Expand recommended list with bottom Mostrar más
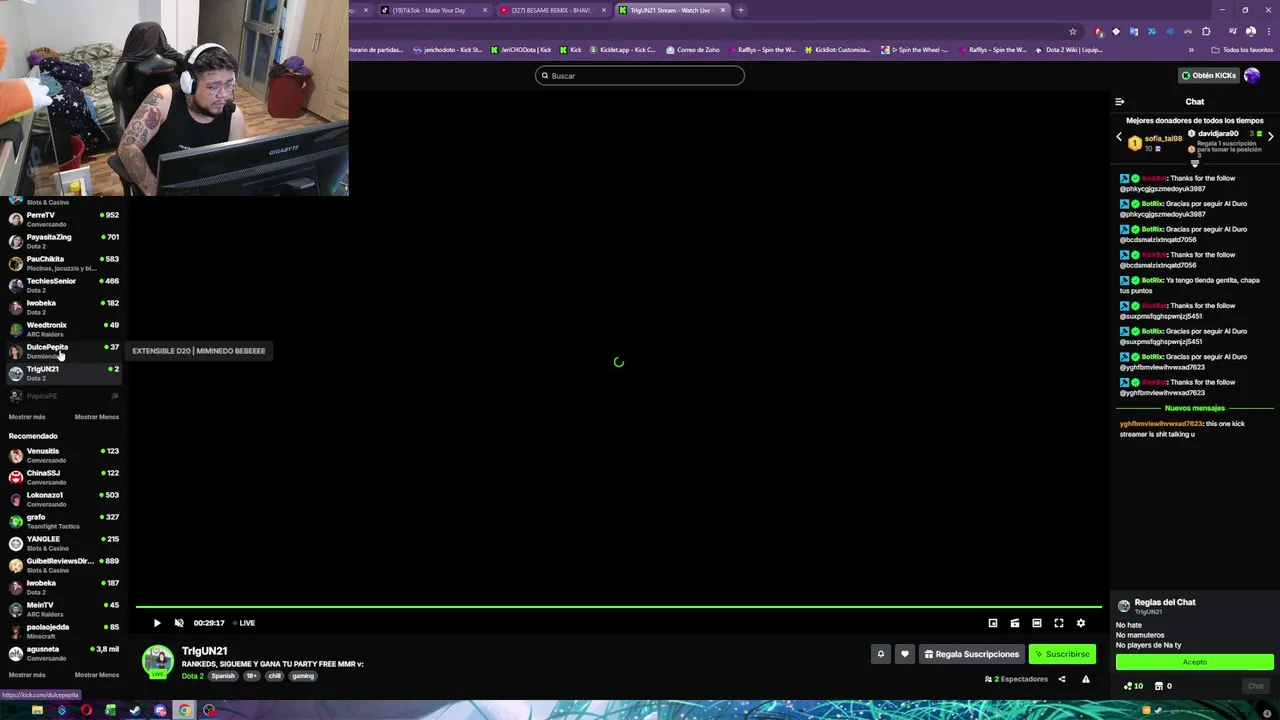This screenshot has width=1280, height=720. tap(27, 675)
